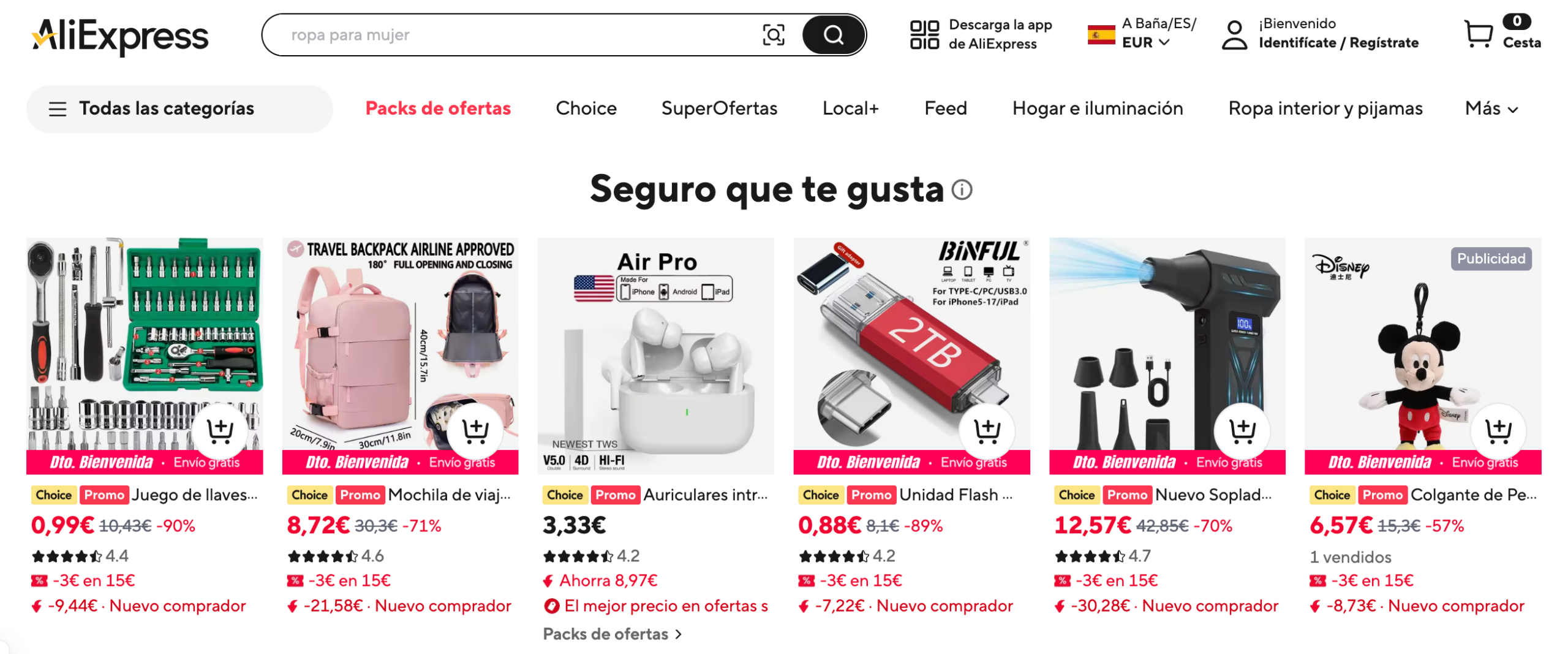Click the black magnifier search button
The width and height of the screenshot is (1568, 654).
[x=833, y=35]
